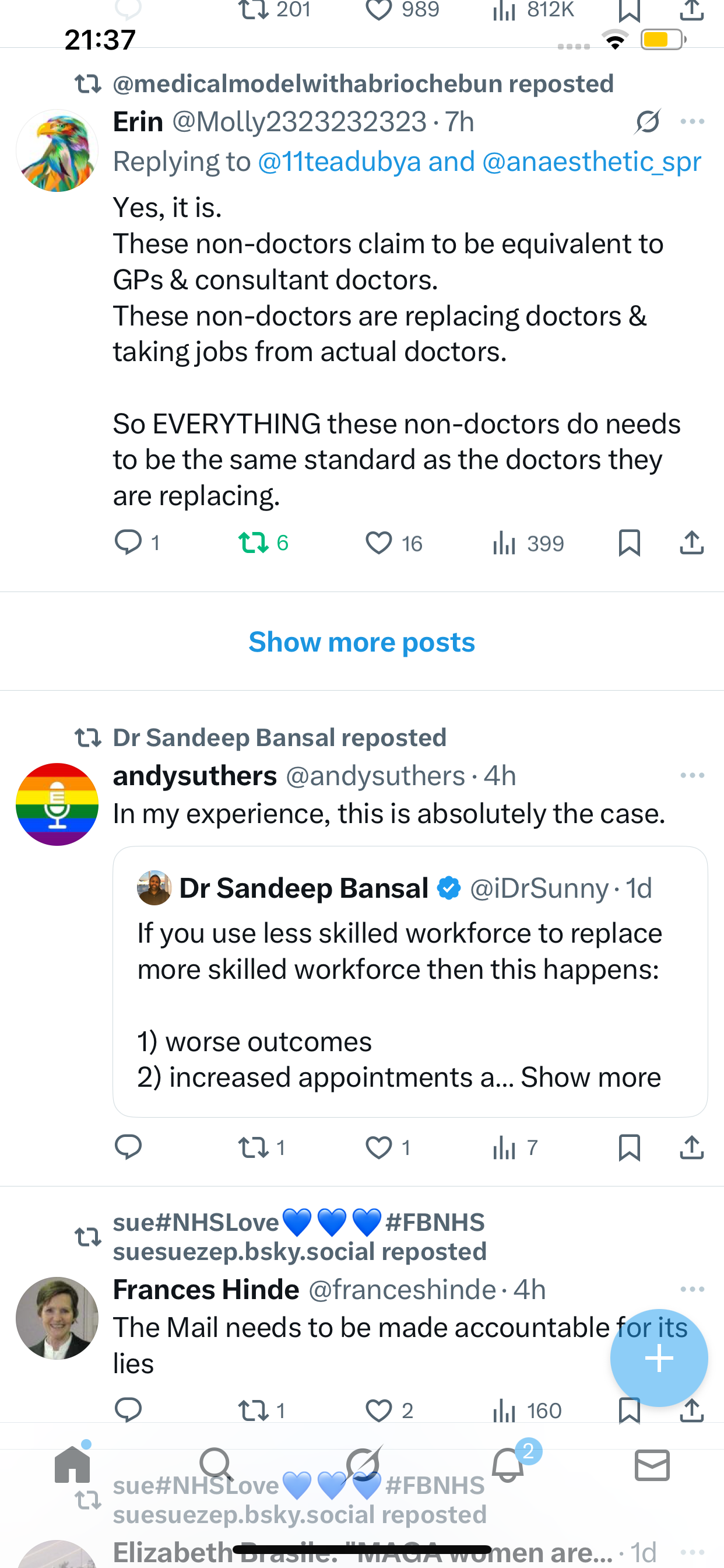Image resolution: width=724 pixels, height=1568 pixels.
Task: Like Erin's reply with the heart
Action: coord(378,542)
